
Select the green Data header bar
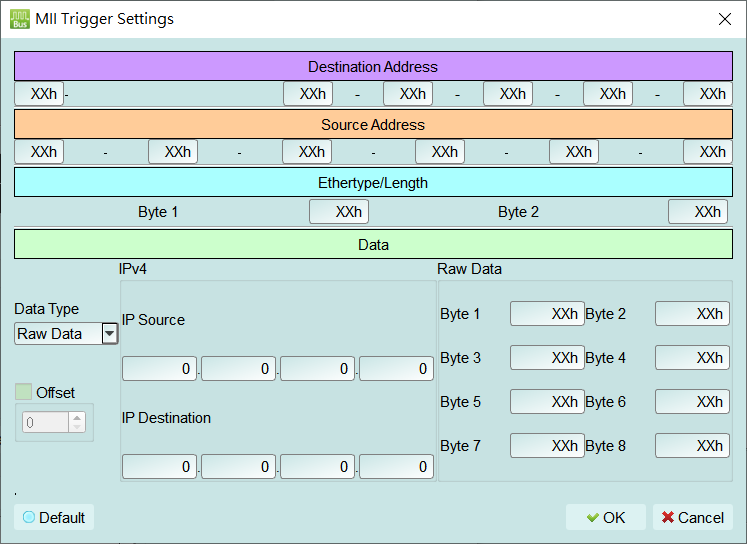tap(374, 244)
